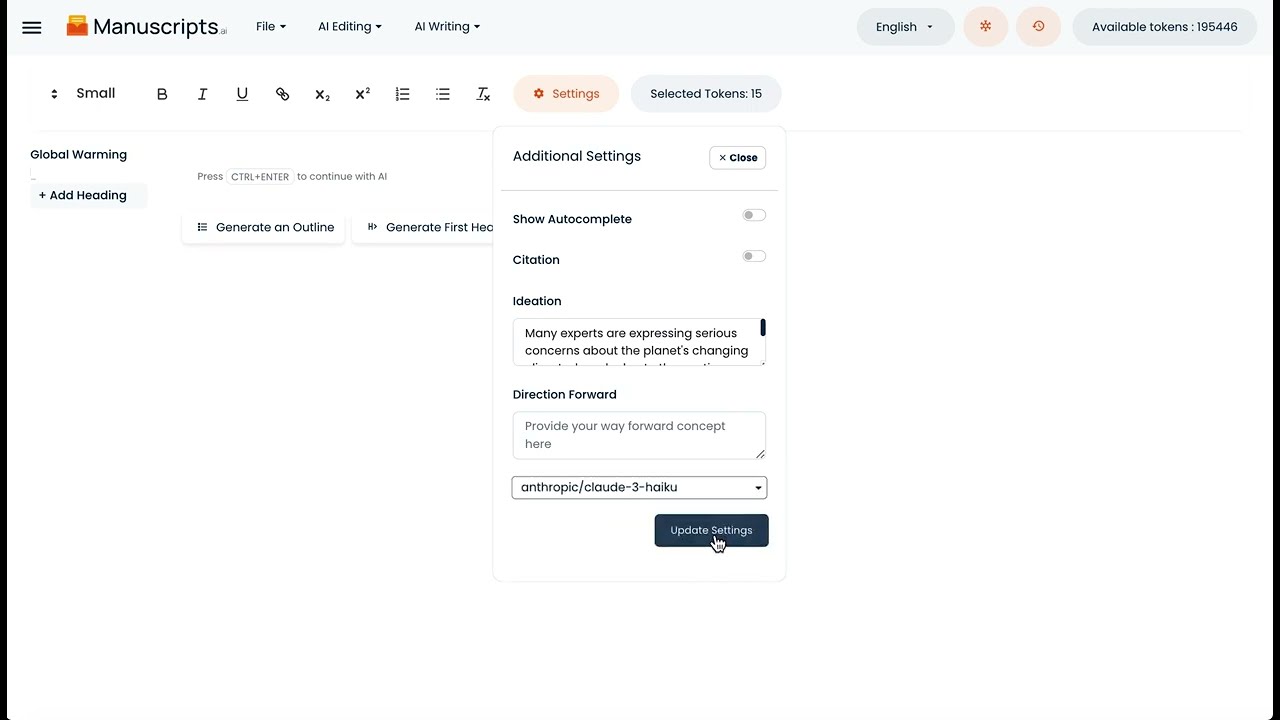The width and height of the screenshot is (1280, 720).
Task: Open the Small font size picker
Action: coord(84,93)
